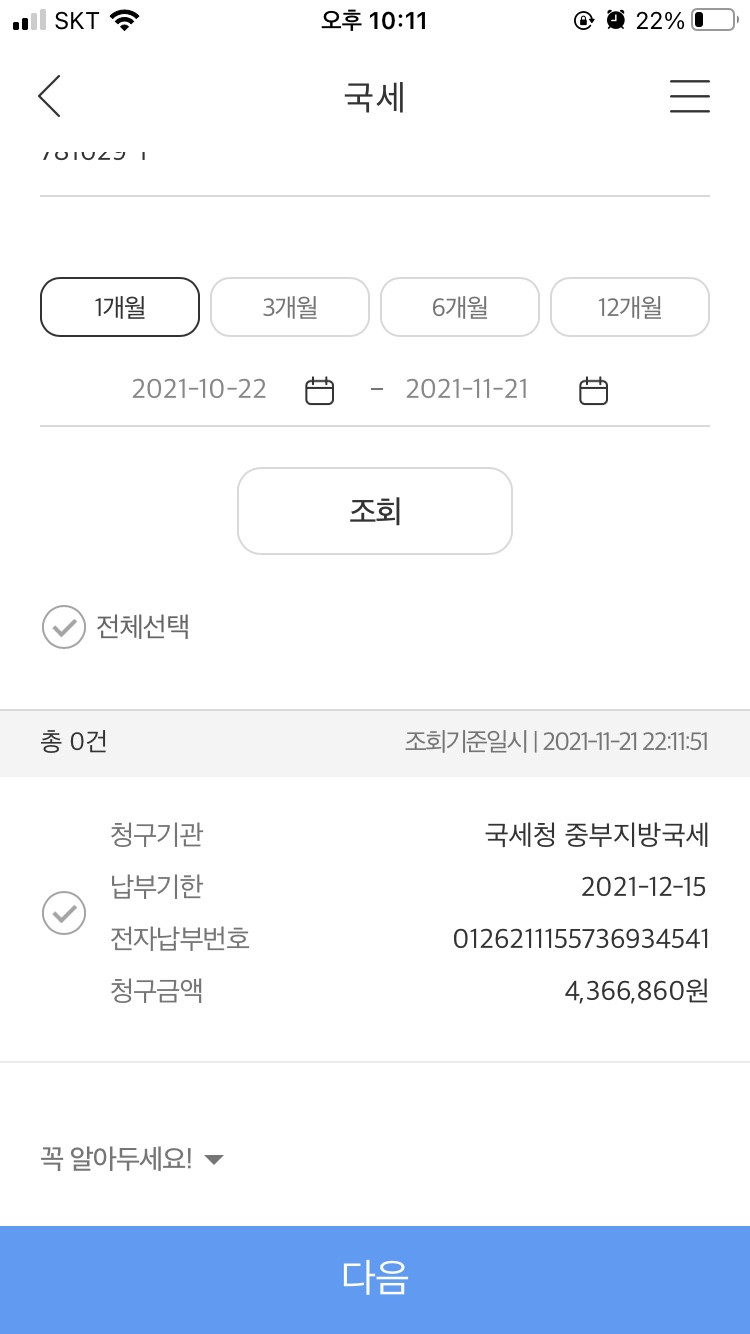
Task: Open end date calendar icon
Action: pyautogui.click(x=594, y=390)
